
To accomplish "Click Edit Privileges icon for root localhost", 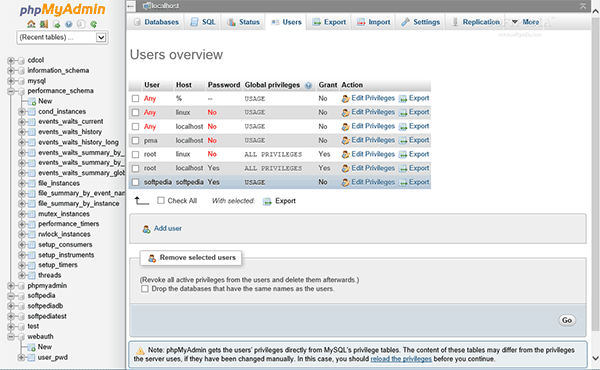I will pyautogui.click(x=346, y=168).
